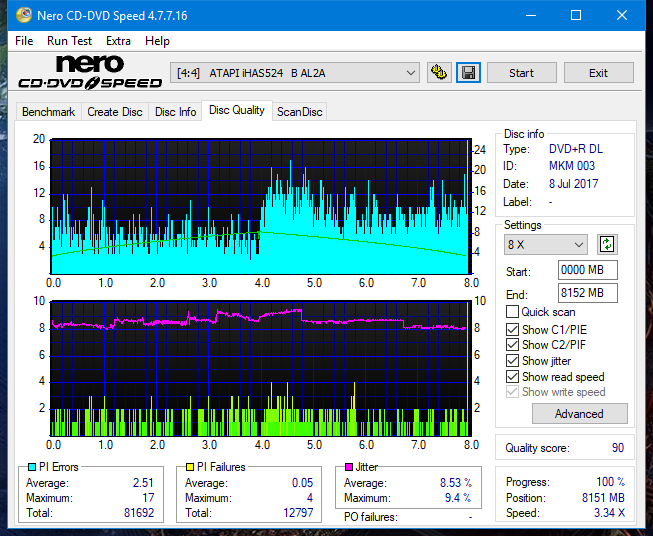Click the lower PI failures jitter graph
653x536 pixels.
(261, 369)
